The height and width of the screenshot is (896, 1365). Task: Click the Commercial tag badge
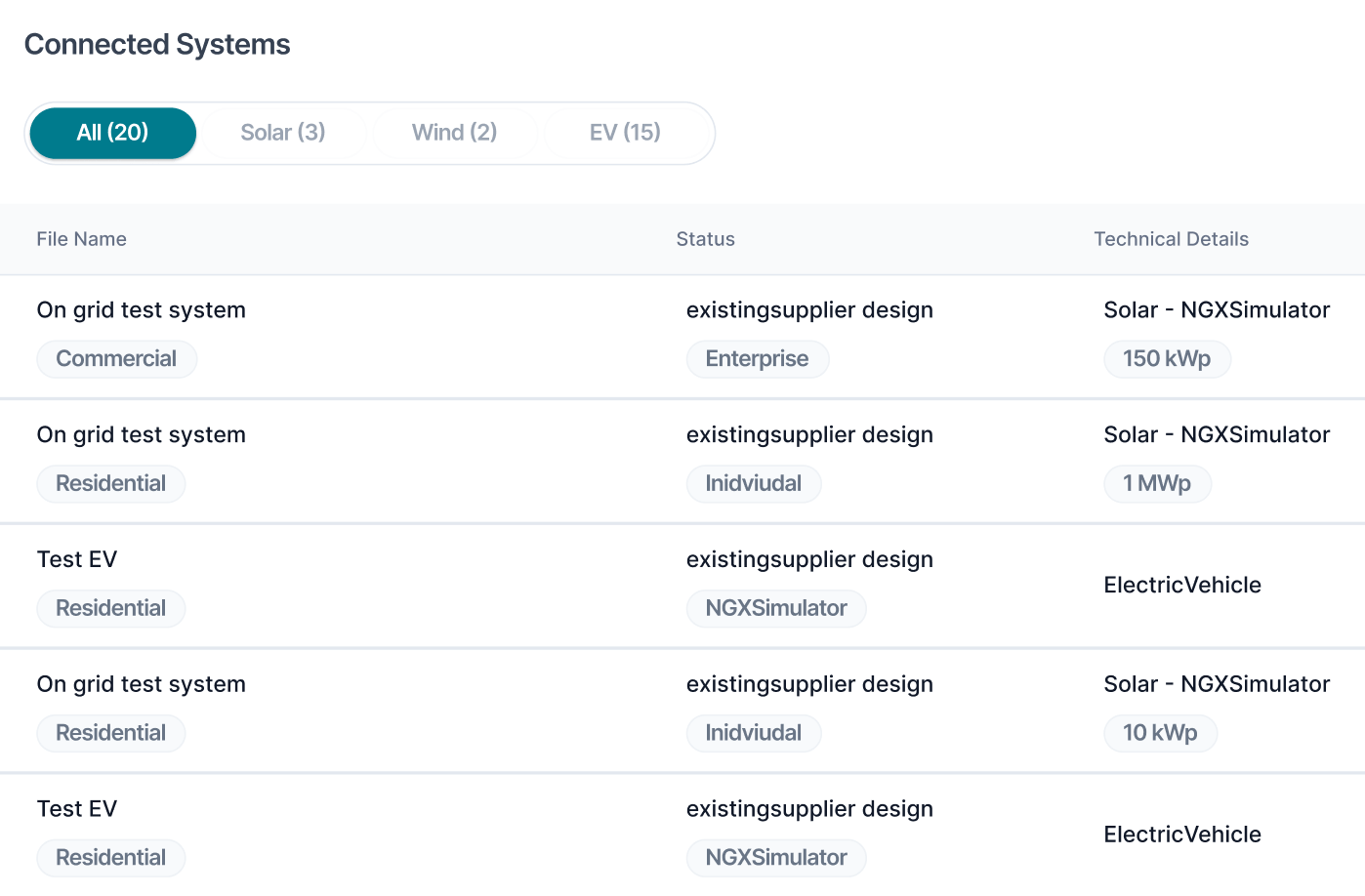[116, 359]
